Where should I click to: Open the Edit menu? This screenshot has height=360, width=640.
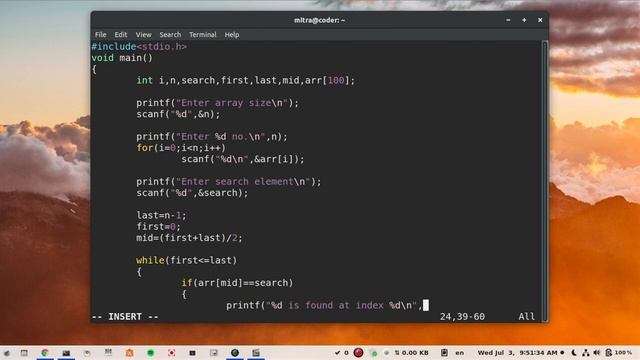(120, 35)
